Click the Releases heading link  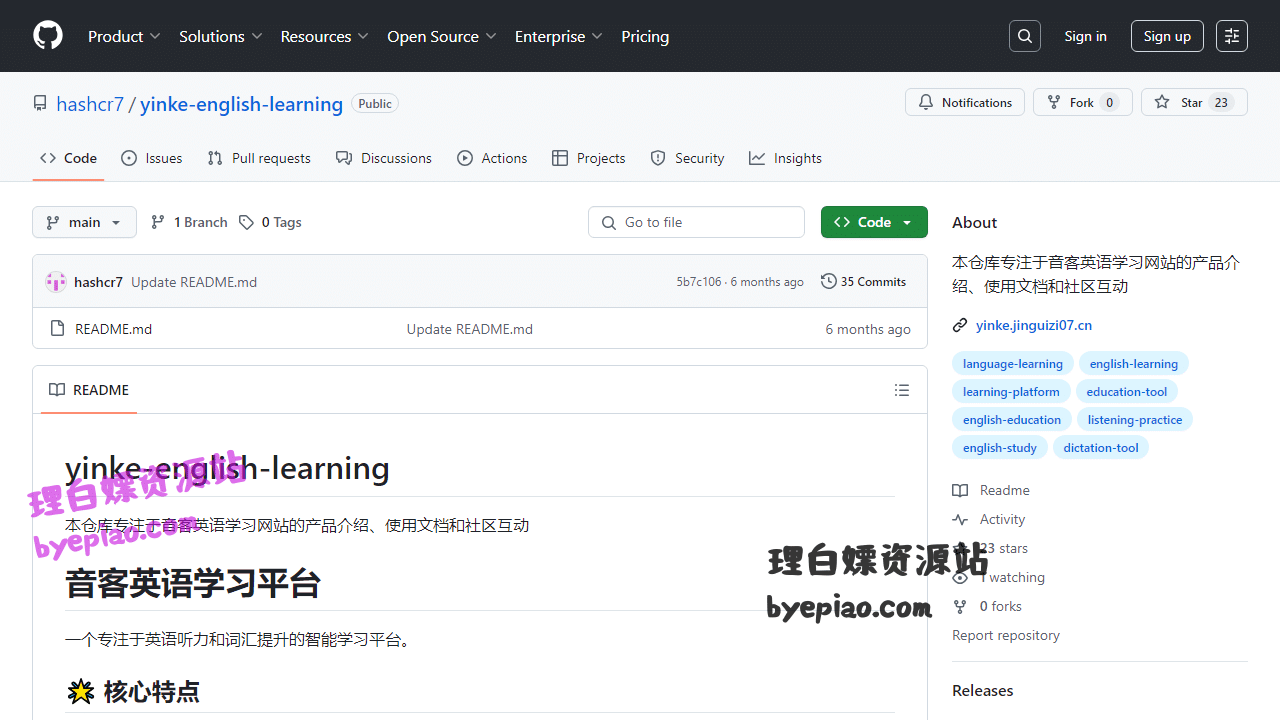983,690
